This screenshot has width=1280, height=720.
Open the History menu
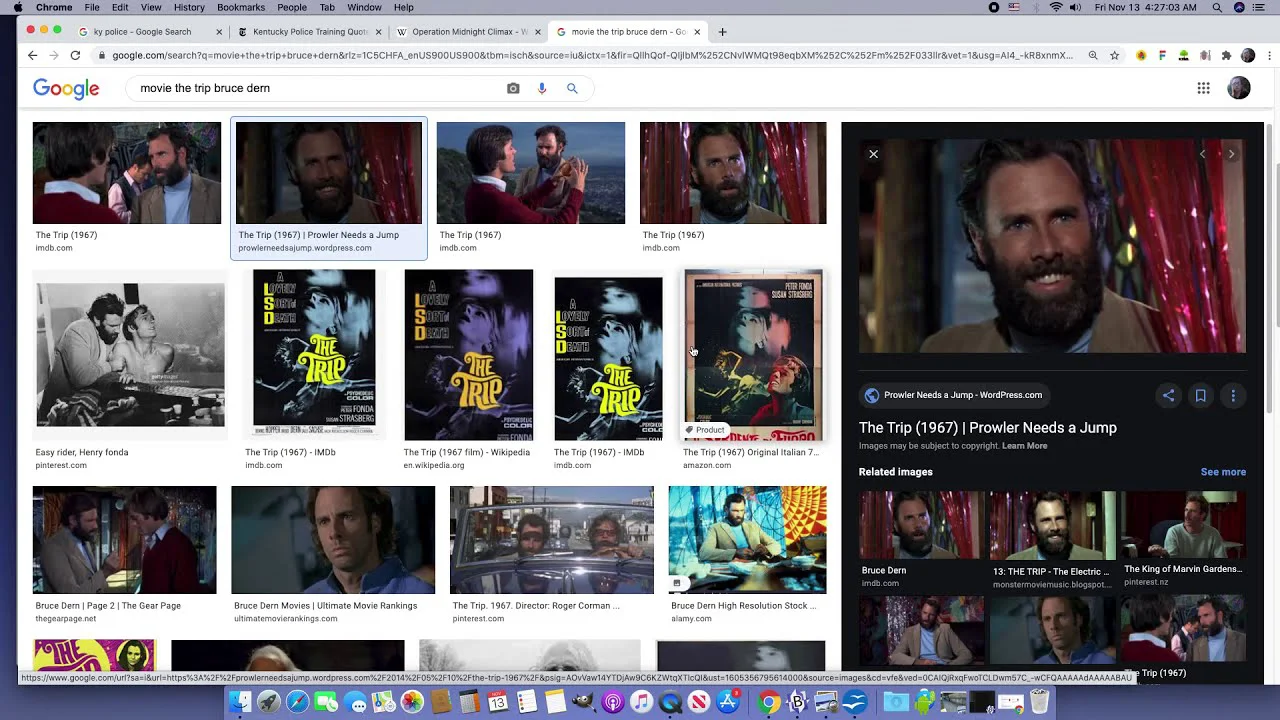pos(189,7)
